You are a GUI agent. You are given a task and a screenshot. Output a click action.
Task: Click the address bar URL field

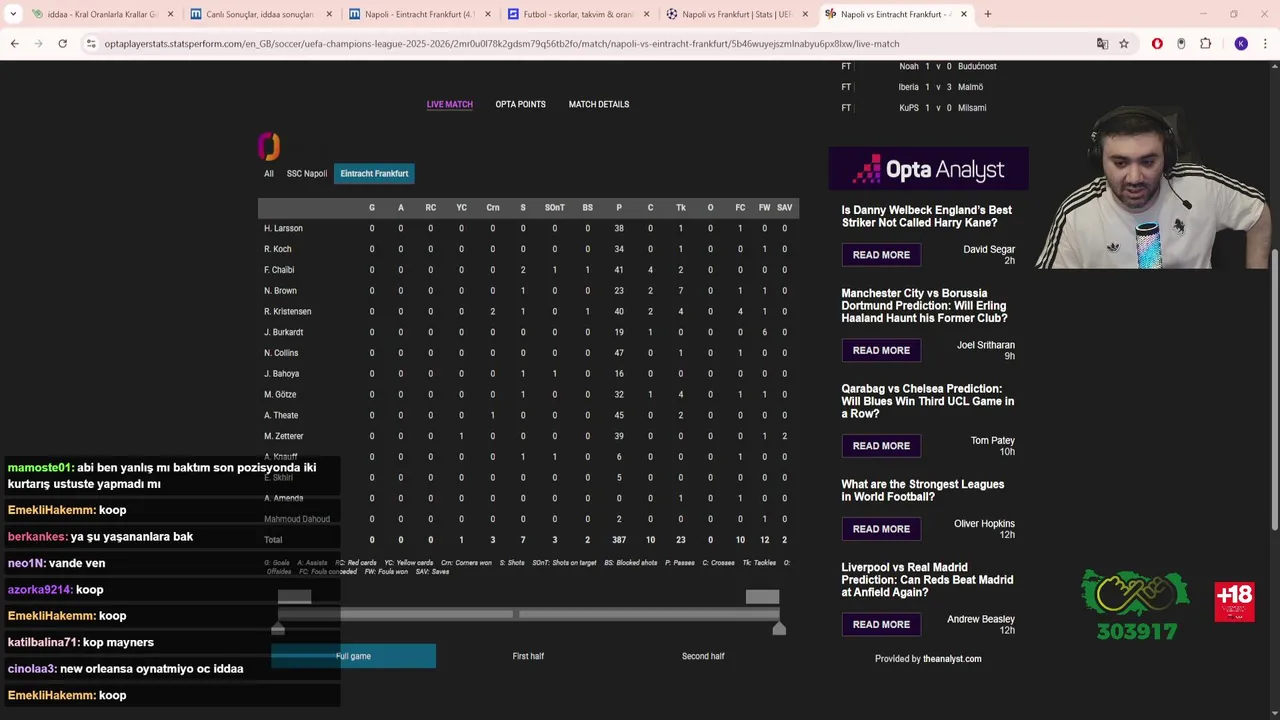(x=590, y=44)
